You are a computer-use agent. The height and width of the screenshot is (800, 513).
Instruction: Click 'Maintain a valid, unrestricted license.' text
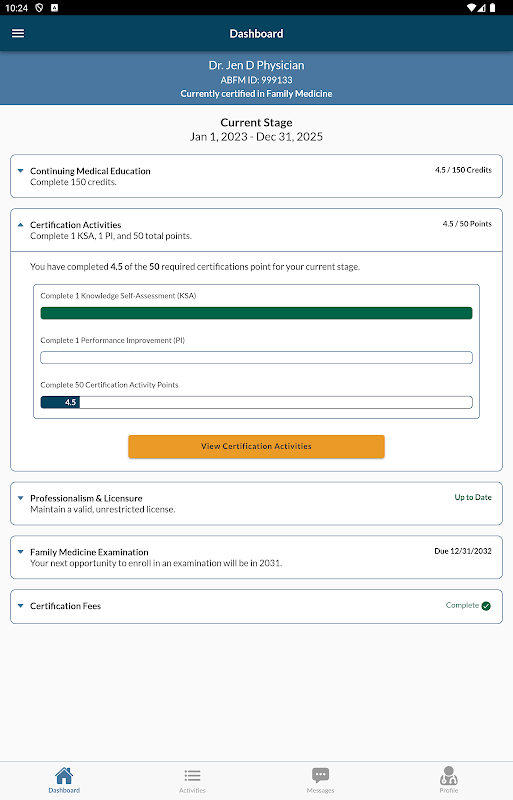(103, 510)
